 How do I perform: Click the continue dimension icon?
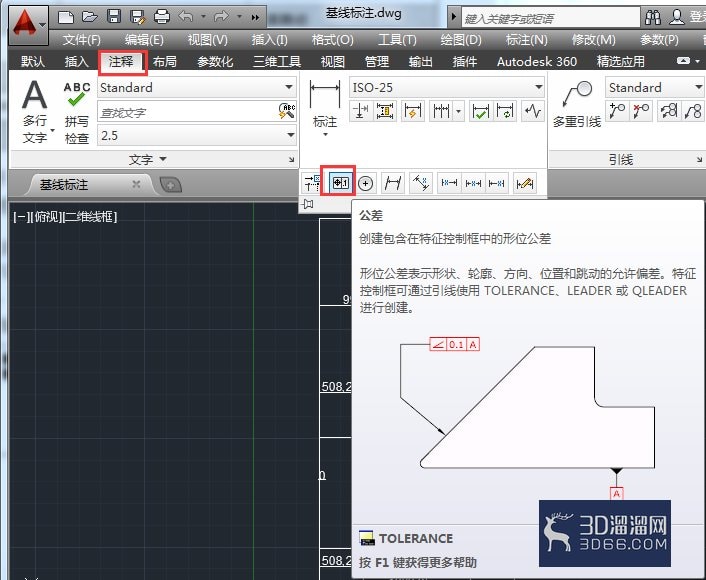point(441,111)
